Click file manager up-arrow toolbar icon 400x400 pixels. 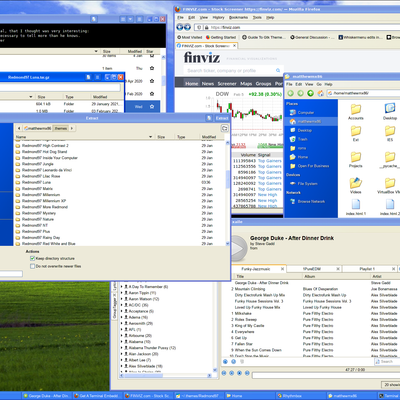[x=311, y=93]
